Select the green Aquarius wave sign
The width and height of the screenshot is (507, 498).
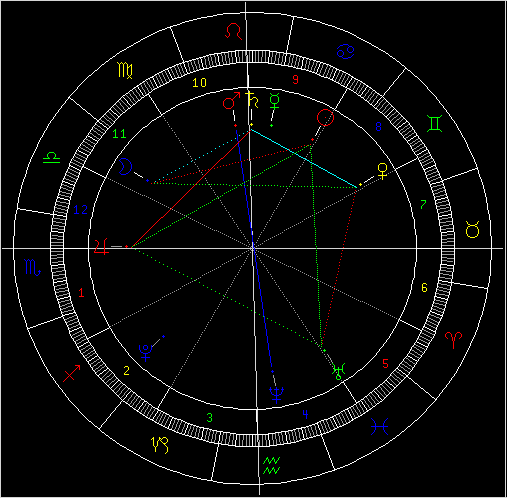click(x=272, y=465)
